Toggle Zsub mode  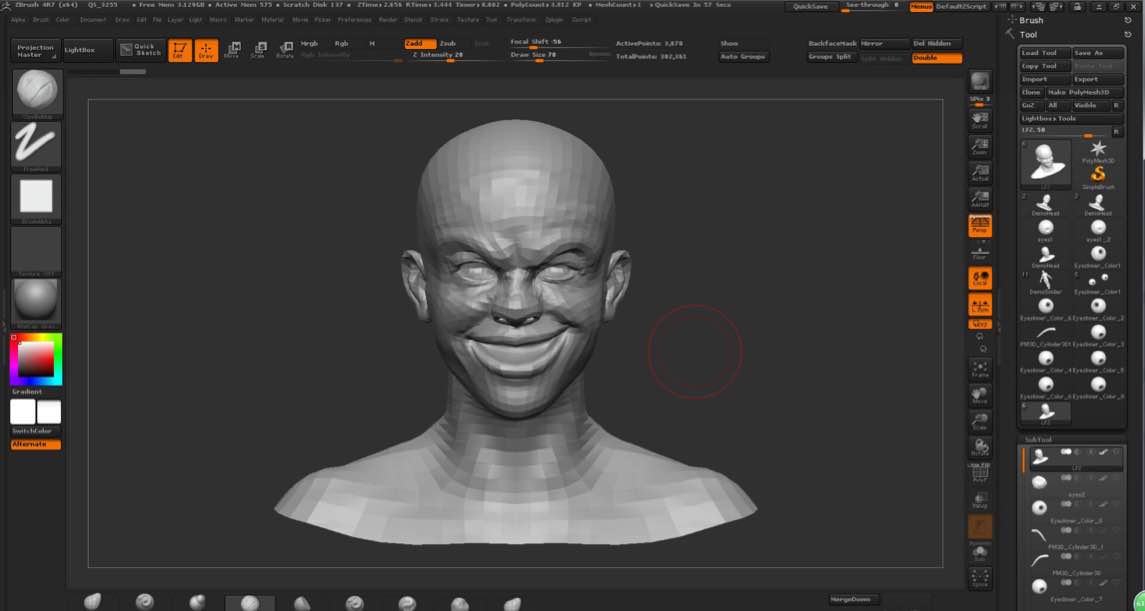[447, 44]
